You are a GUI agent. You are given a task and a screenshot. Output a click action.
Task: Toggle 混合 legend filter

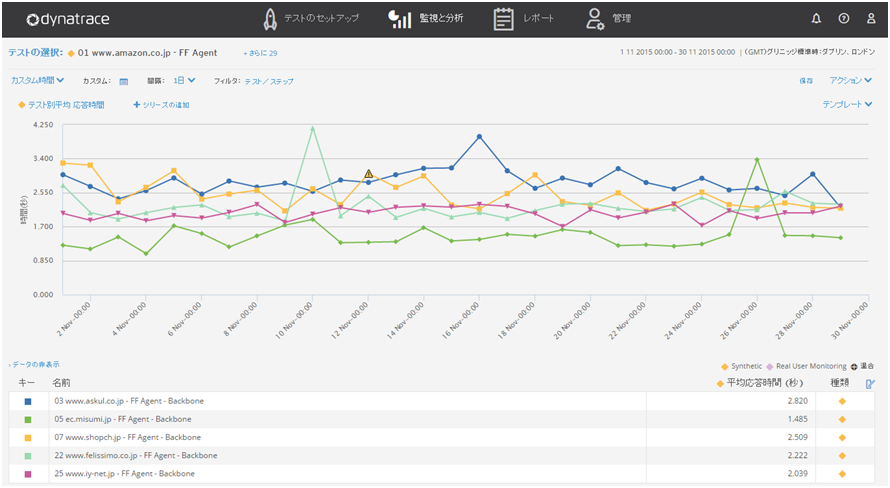click(862, 367)
